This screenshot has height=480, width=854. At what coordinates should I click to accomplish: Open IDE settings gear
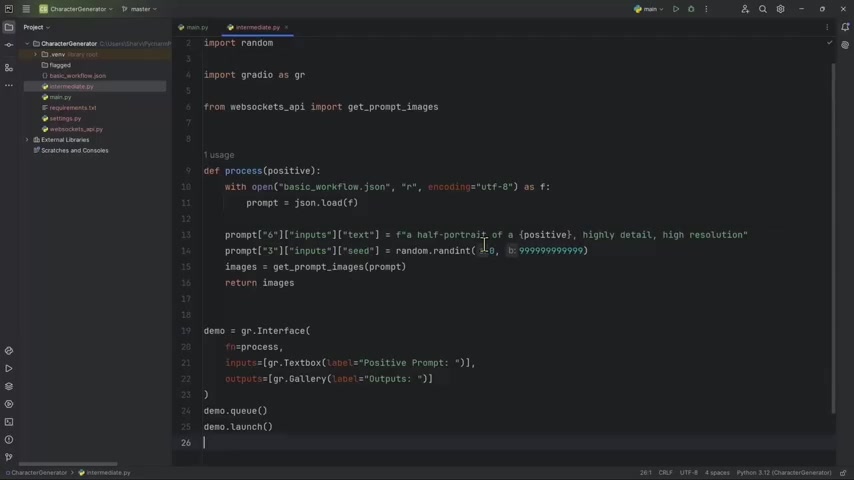pos(780,9)
